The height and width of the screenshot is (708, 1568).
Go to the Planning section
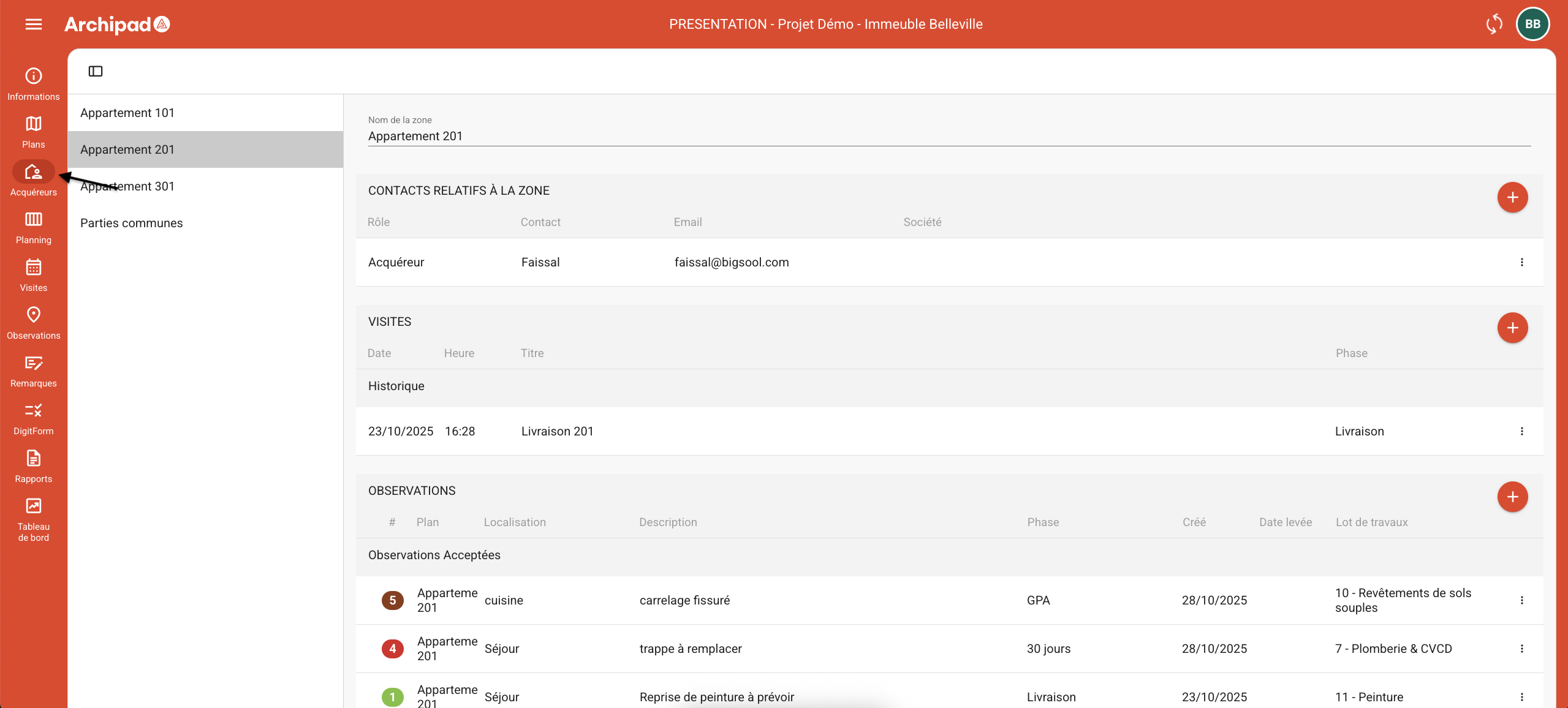coord(34,227)
